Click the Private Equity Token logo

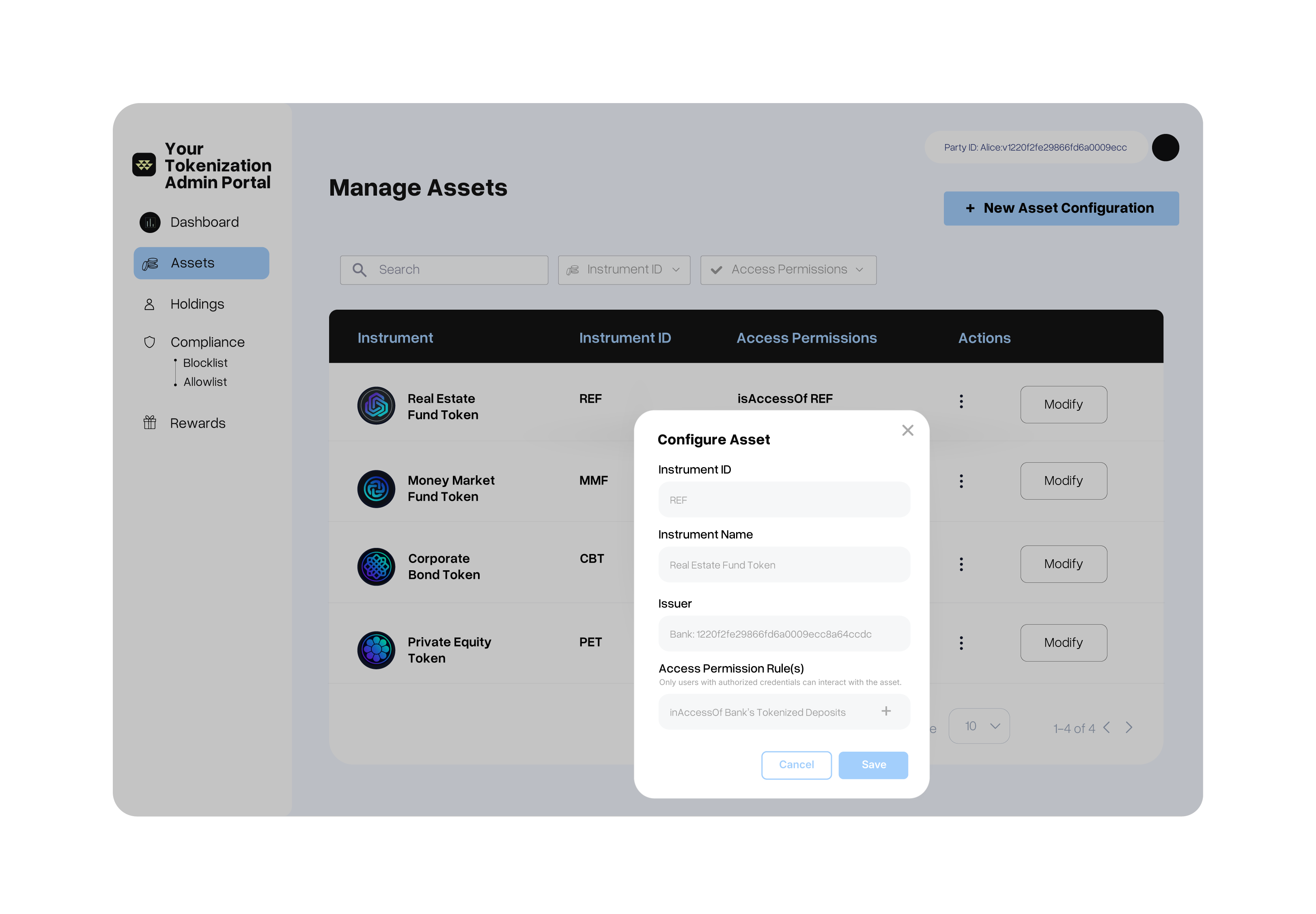tap(376, 650)
